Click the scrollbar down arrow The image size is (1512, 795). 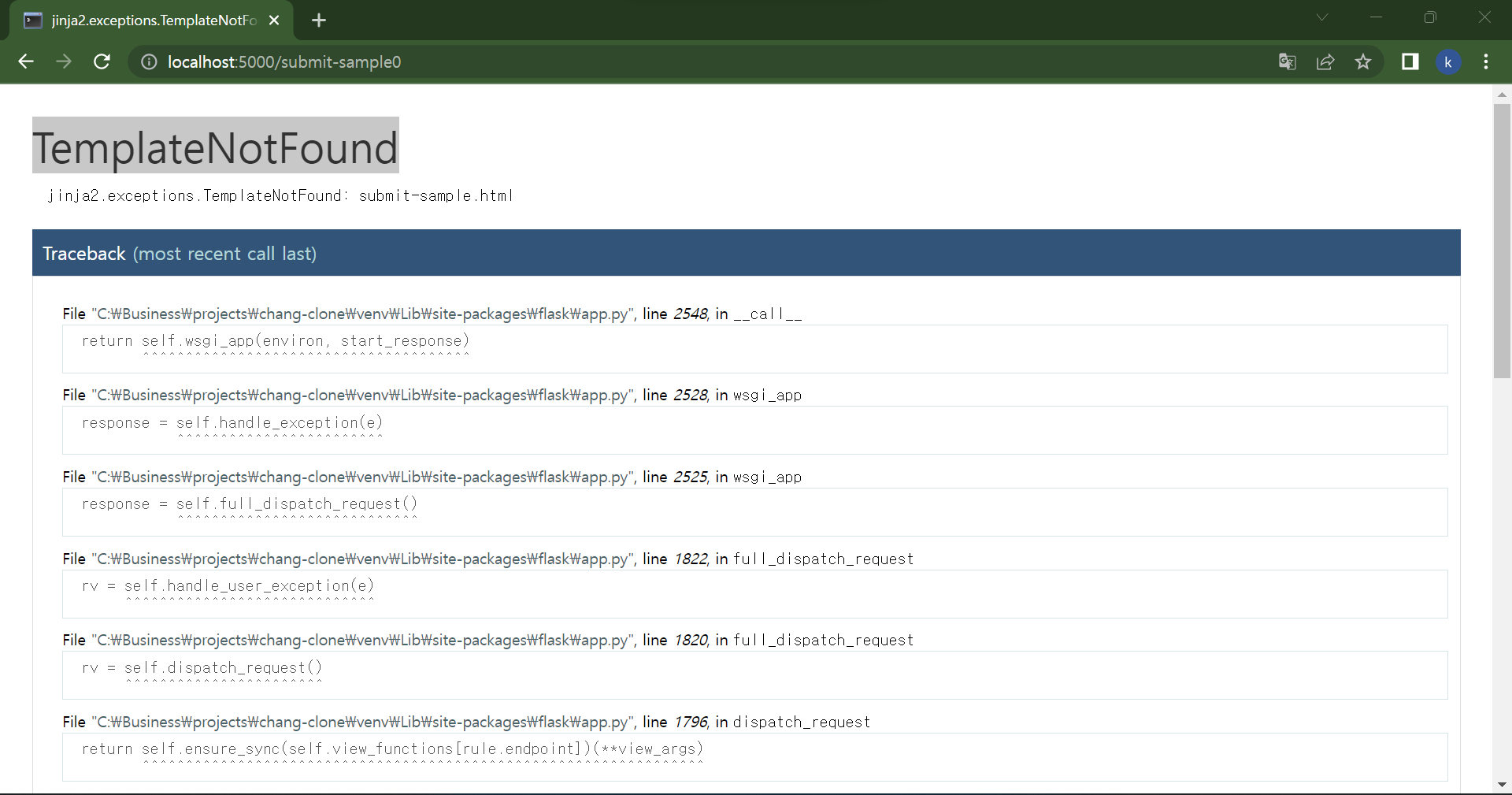[1502, 785]
